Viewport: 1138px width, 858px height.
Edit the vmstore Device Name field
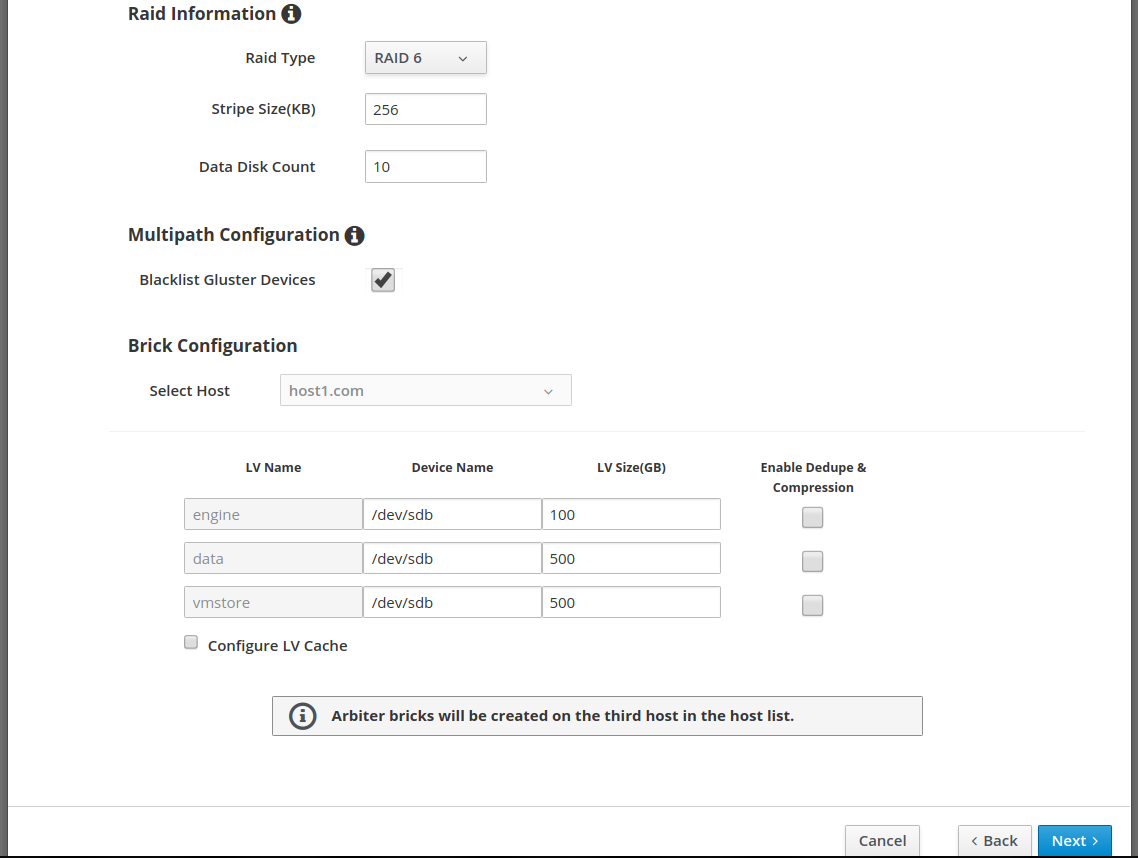[x=451, y=603]
